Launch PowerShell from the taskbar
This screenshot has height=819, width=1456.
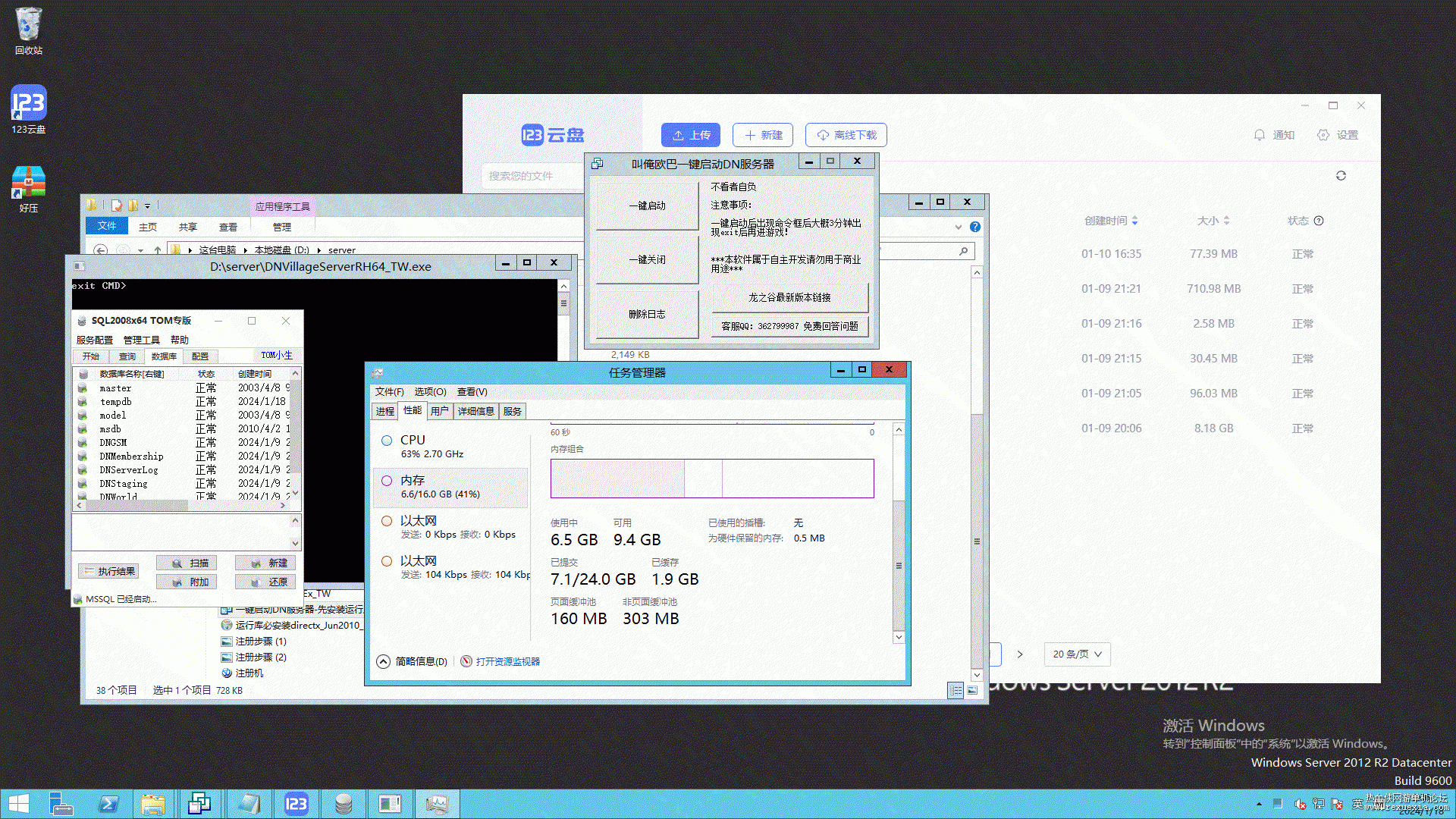(108, 804)
